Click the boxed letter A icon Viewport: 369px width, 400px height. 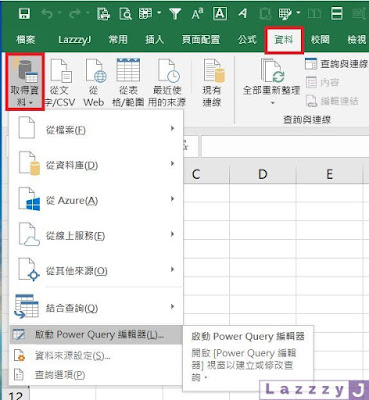(220, 14)
